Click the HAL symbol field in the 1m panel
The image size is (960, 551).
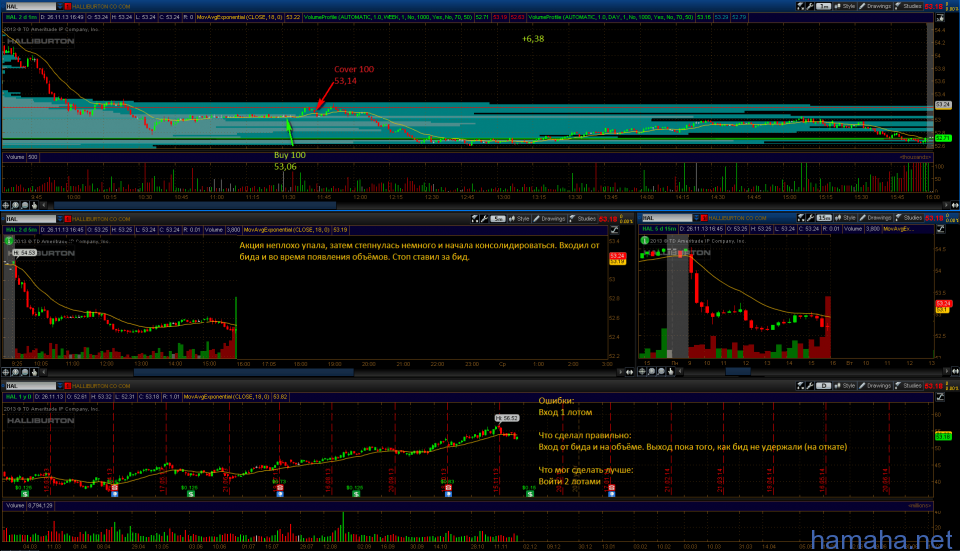(x=31, y=6)
